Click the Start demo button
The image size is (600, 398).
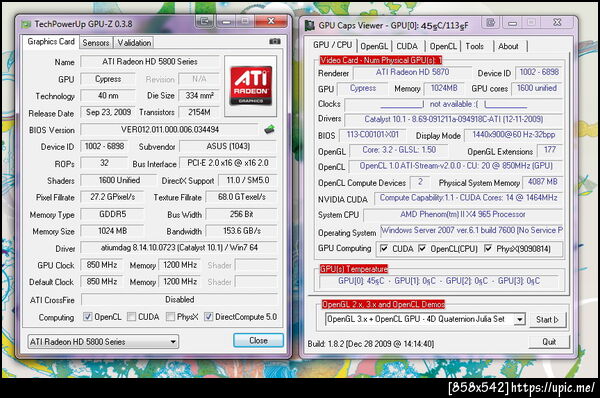pos(548,319)
